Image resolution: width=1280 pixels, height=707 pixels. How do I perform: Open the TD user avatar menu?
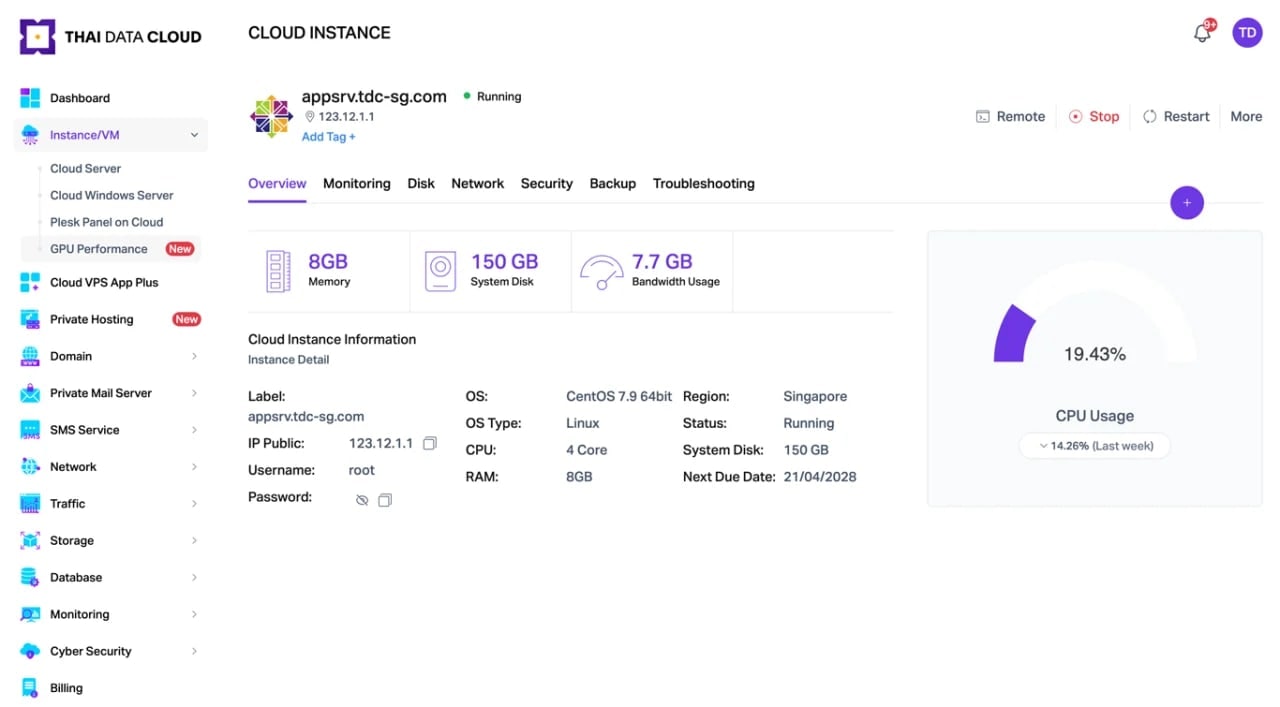(1247, 32)
